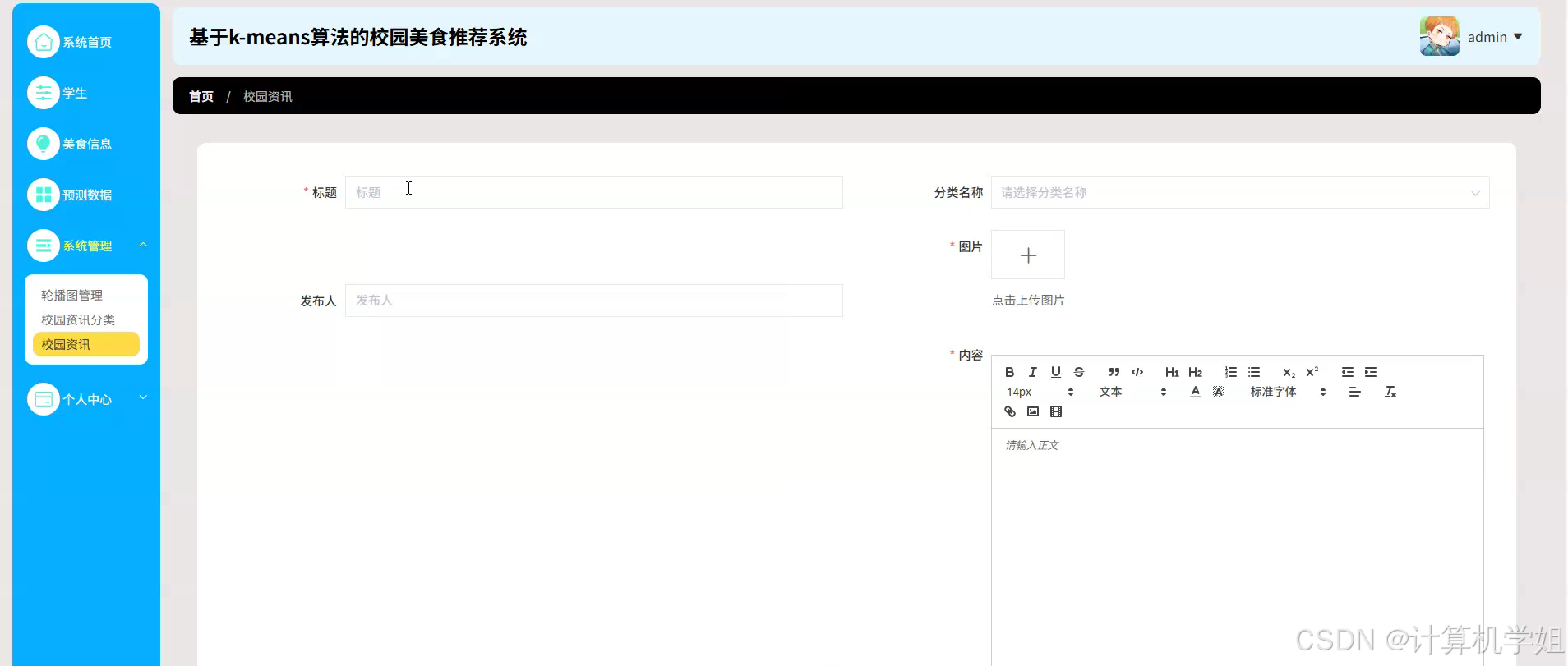
Task: Open 校园资讯分类 submenu item
Action: tap(78, 319)
